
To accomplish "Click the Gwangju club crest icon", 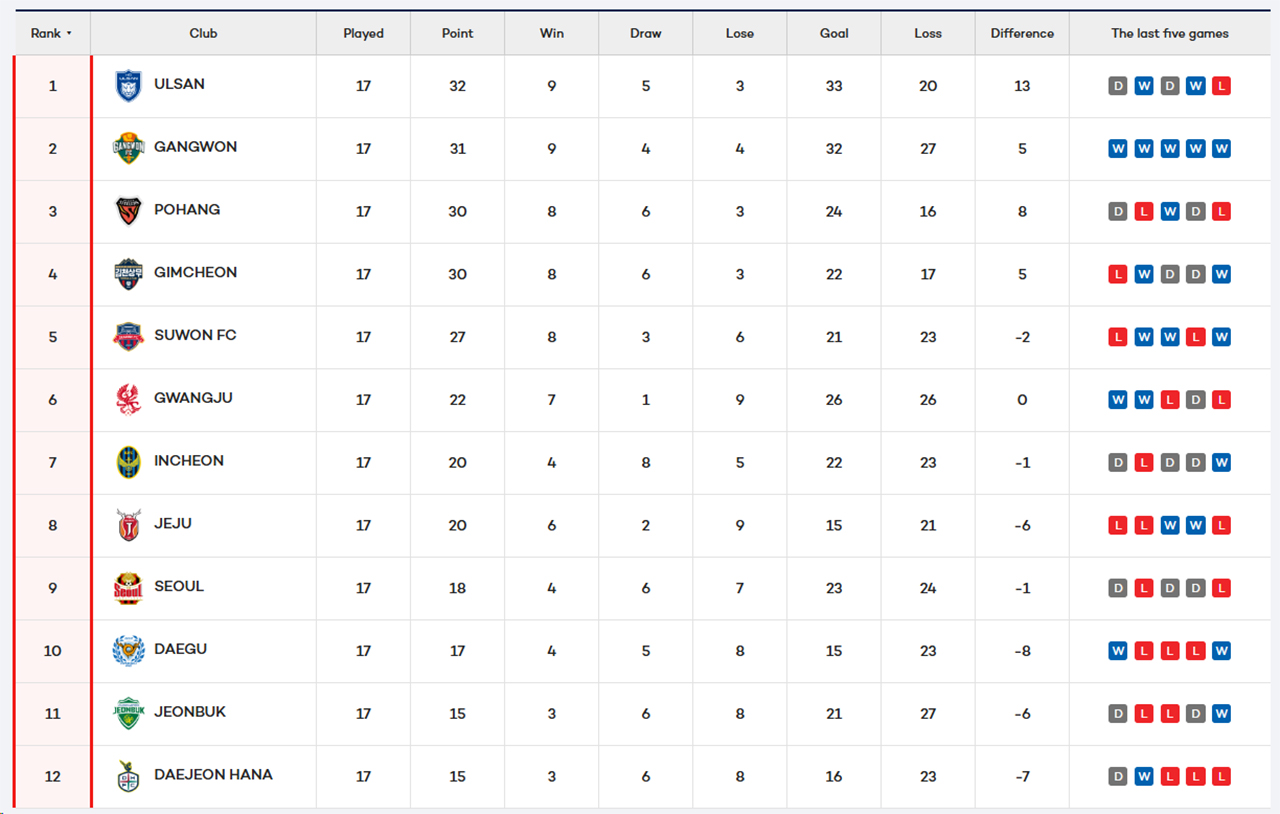I will click(x=129, y=399).
